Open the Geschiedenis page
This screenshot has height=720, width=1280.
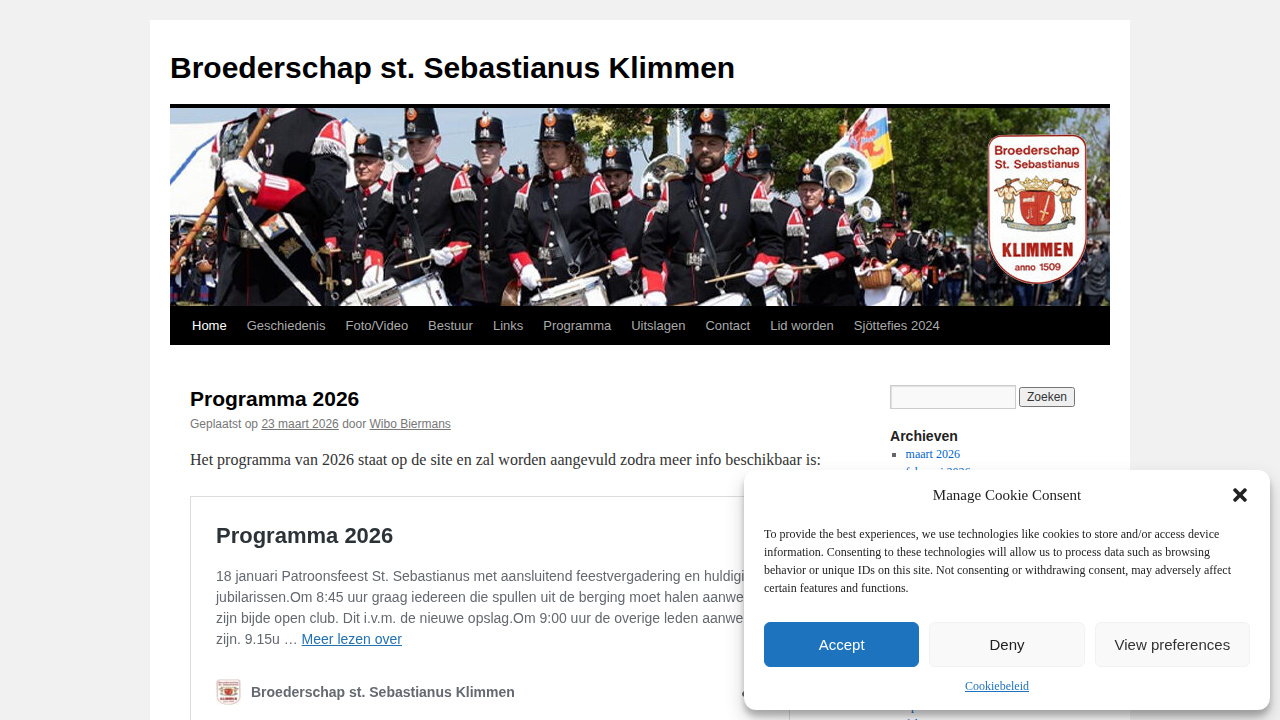(286, 325)
